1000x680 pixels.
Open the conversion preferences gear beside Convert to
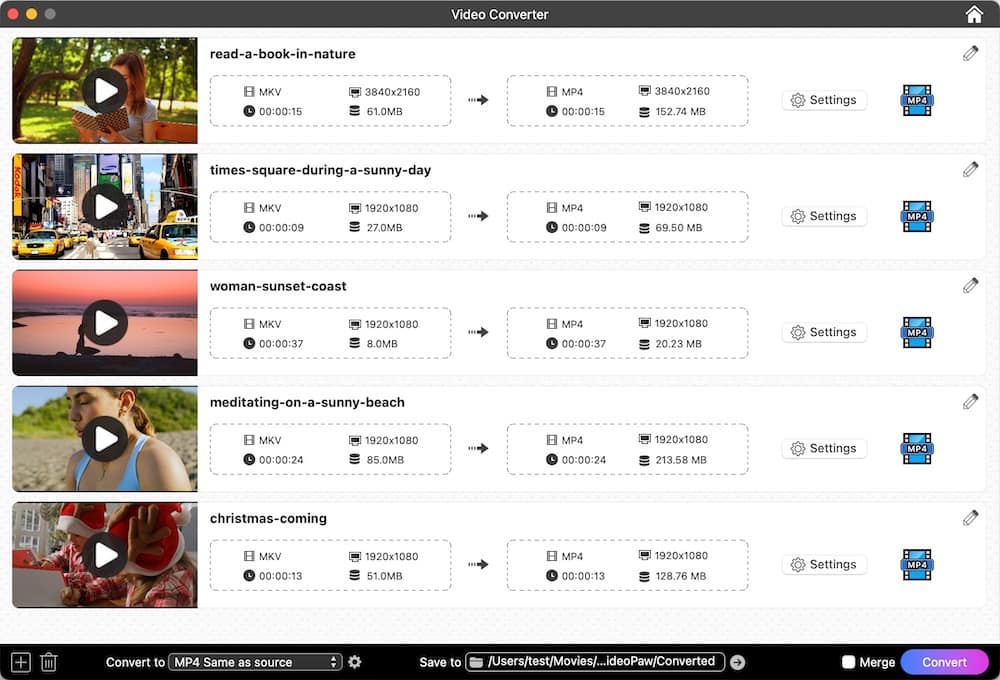pyautogui.click(x=355, y=661)
